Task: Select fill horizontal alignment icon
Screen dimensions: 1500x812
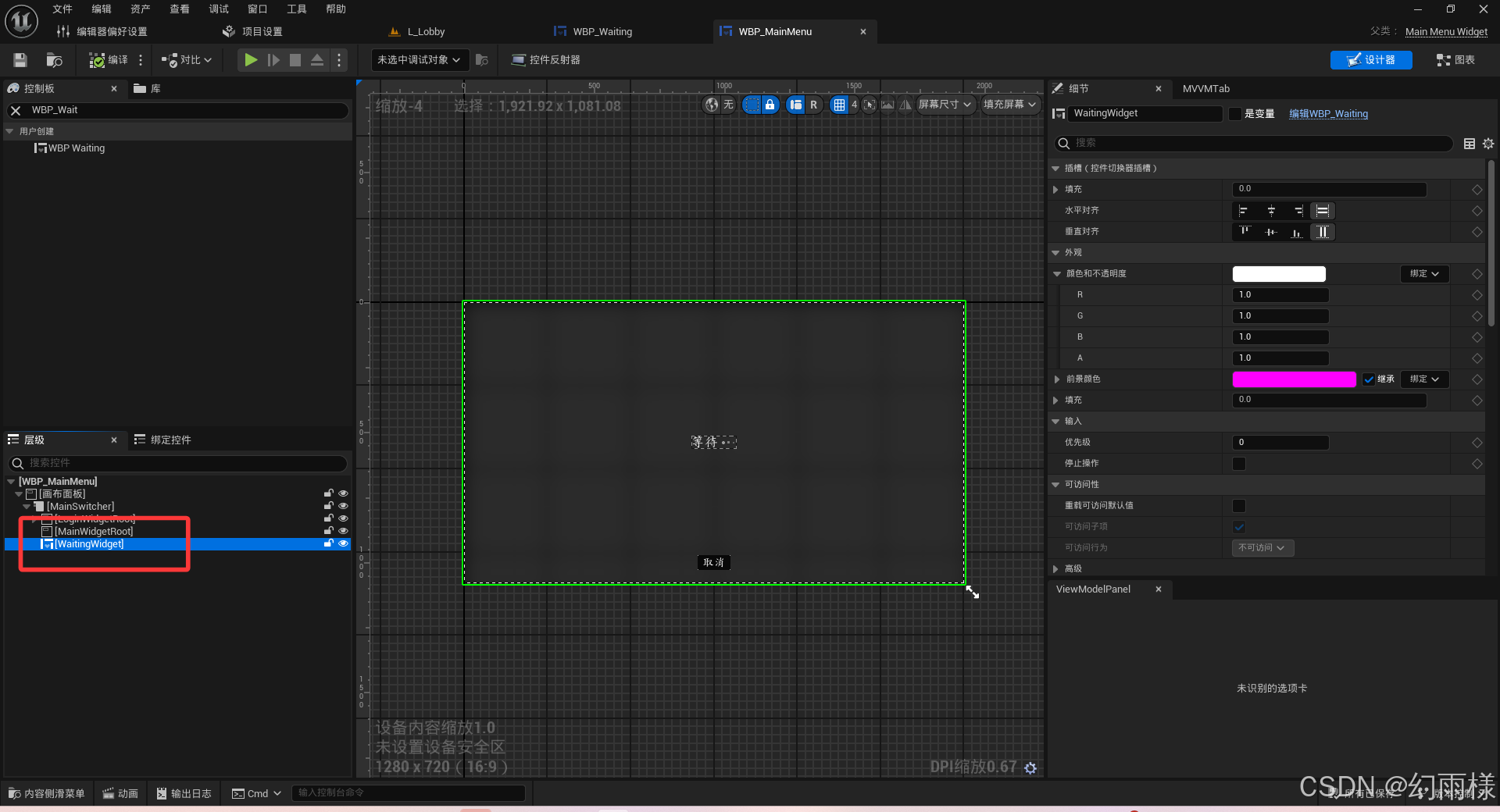Action: (x=1323, y=211)
